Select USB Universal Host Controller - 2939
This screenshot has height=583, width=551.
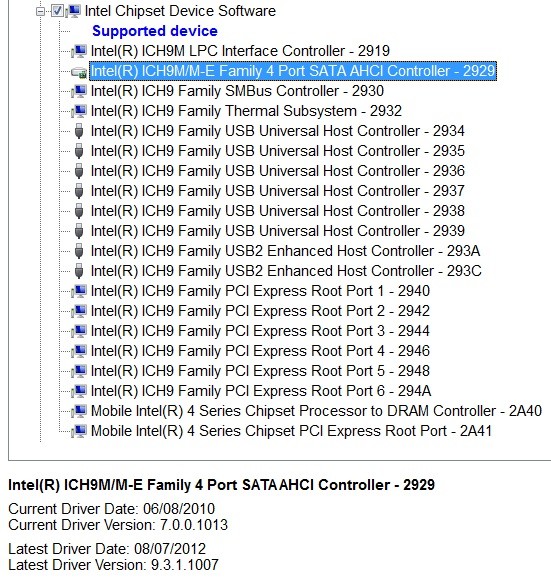(x=278, y=231)
